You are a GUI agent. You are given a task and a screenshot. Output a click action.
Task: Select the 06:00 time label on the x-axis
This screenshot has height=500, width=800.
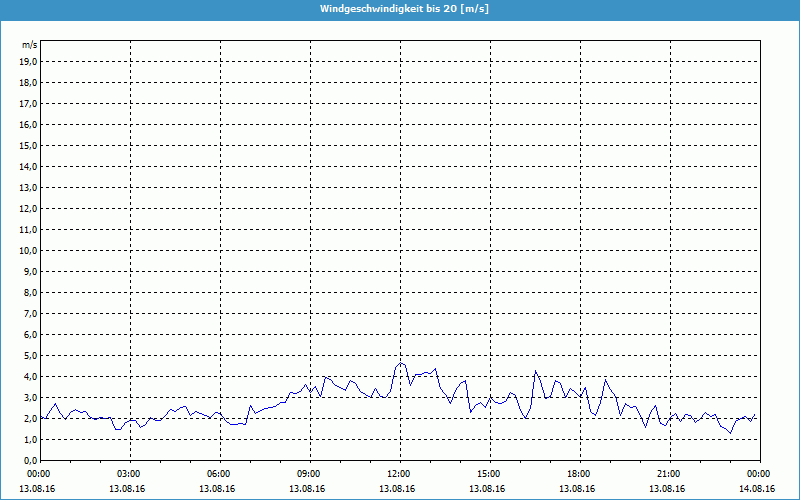(x=219, y=474)
